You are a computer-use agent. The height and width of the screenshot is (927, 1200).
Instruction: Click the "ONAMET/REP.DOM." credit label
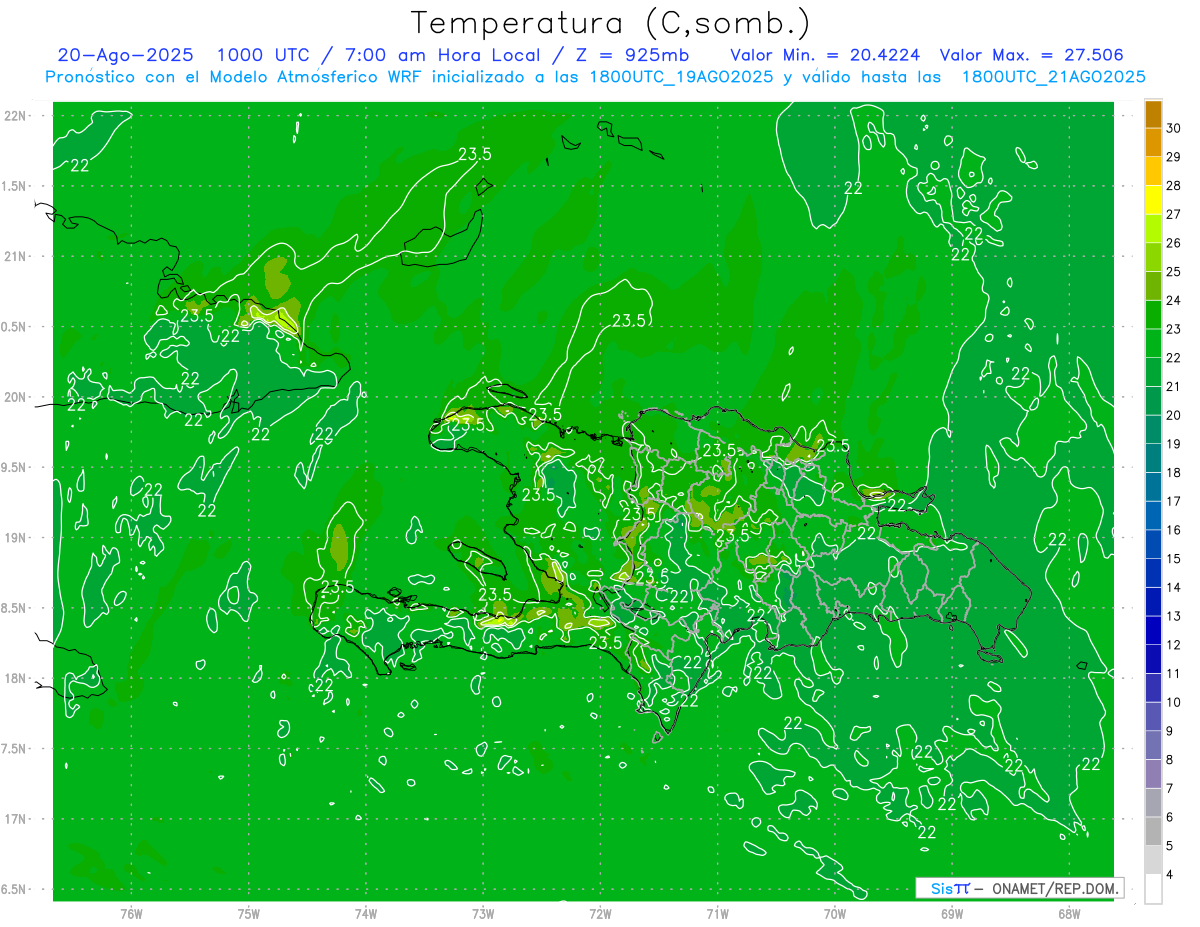[x=1055, y=888]
